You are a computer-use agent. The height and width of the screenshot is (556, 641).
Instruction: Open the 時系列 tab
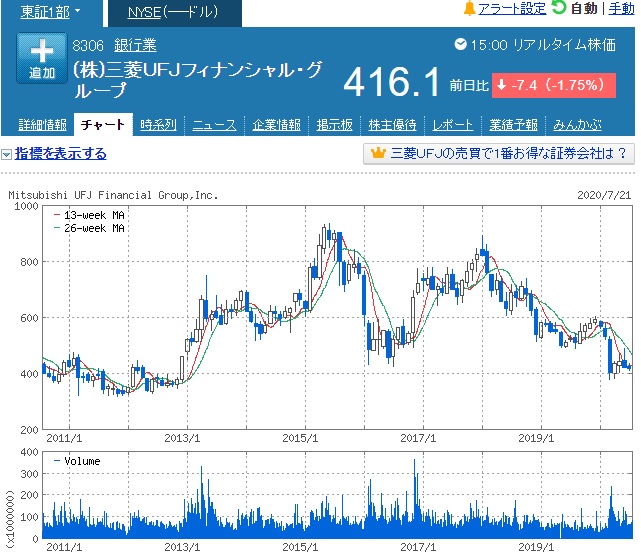158,125
